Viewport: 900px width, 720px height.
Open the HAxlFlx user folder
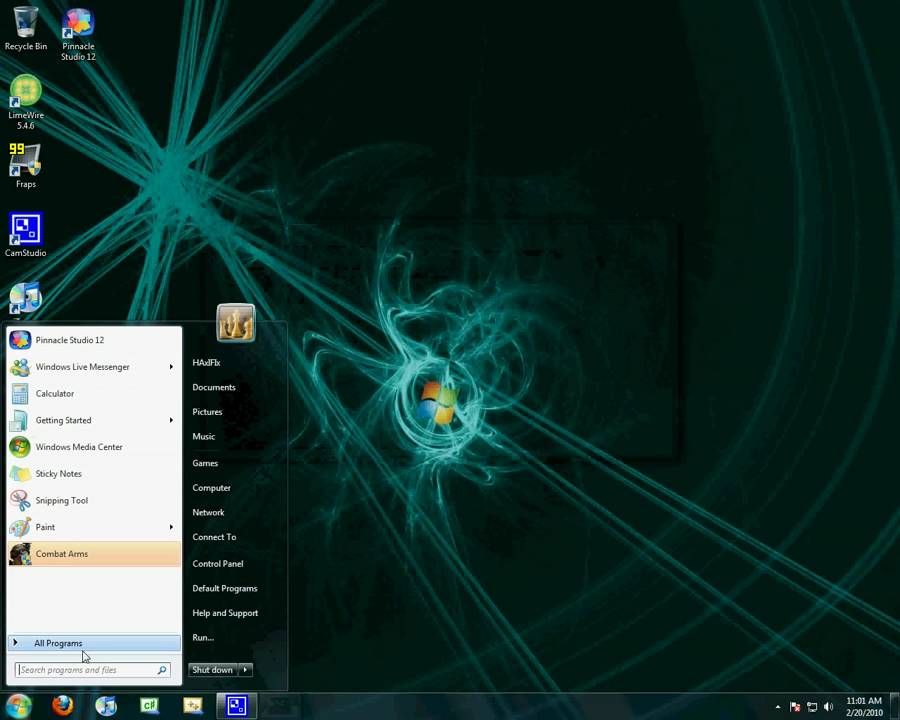coord(206,362)
